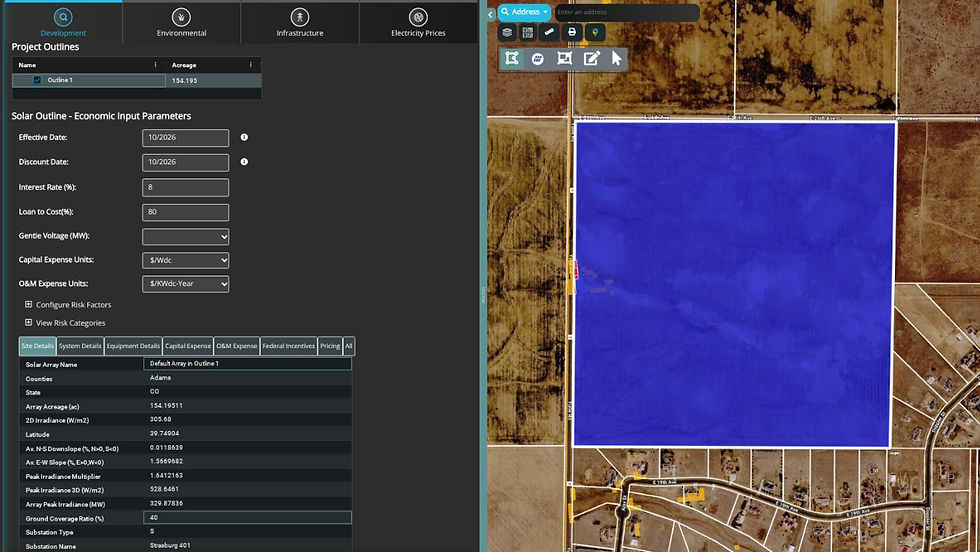Open Name column options menu

tap(156, 64)
